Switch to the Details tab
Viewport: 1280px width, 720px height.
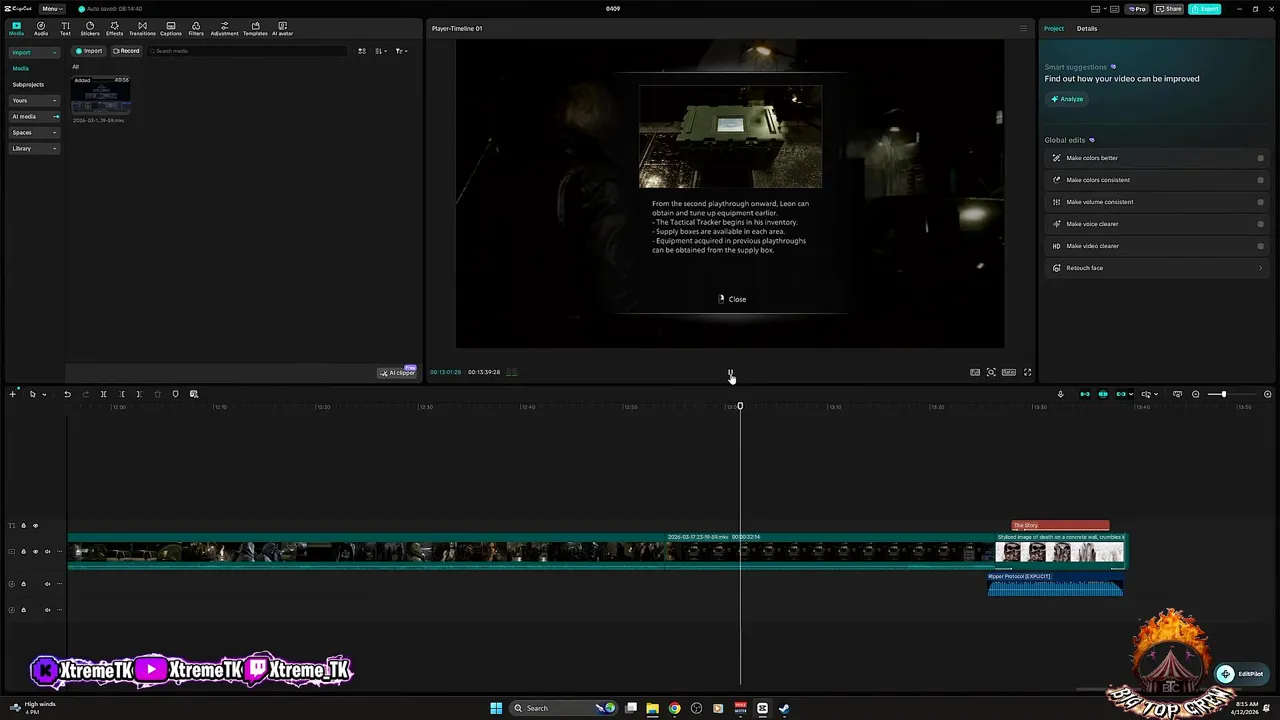click(1087, 28)
